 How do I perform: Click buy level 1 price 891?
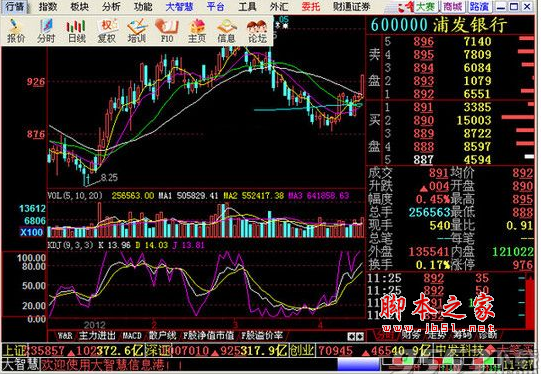[423, 107]
